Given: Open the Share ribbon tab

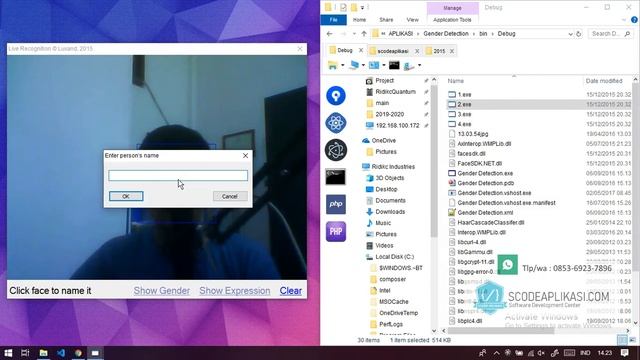Looking at the screenshot, I should point(386,20).
